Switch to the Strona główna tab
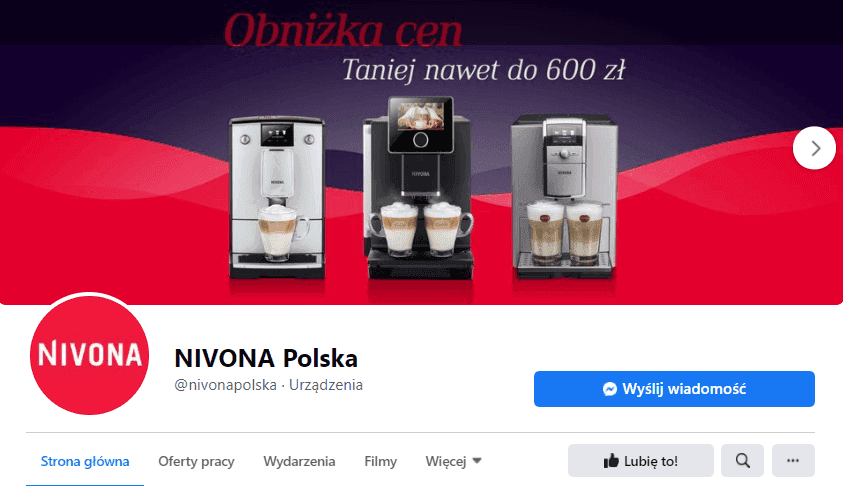This screenshot has height=486, width=843. pos(85,461)
